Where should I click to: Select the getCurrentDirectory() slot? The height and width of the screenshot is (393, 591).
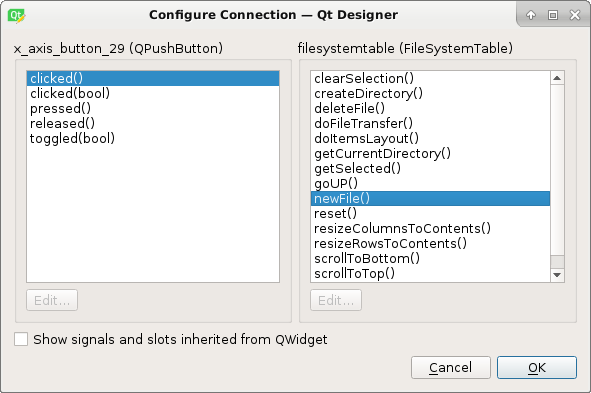point(430,154)
